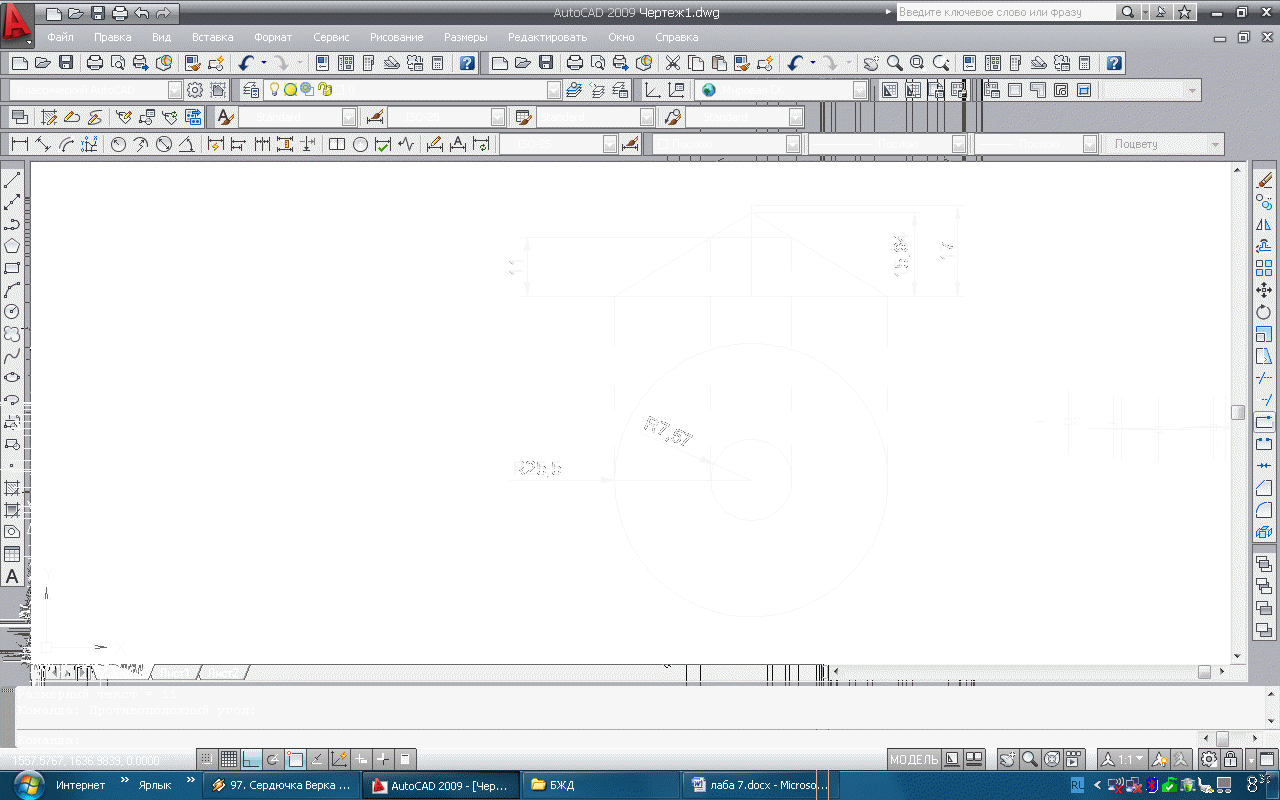Select the Rotate modify tool
Screen dimensions: 1280x800
point(1264,312)
